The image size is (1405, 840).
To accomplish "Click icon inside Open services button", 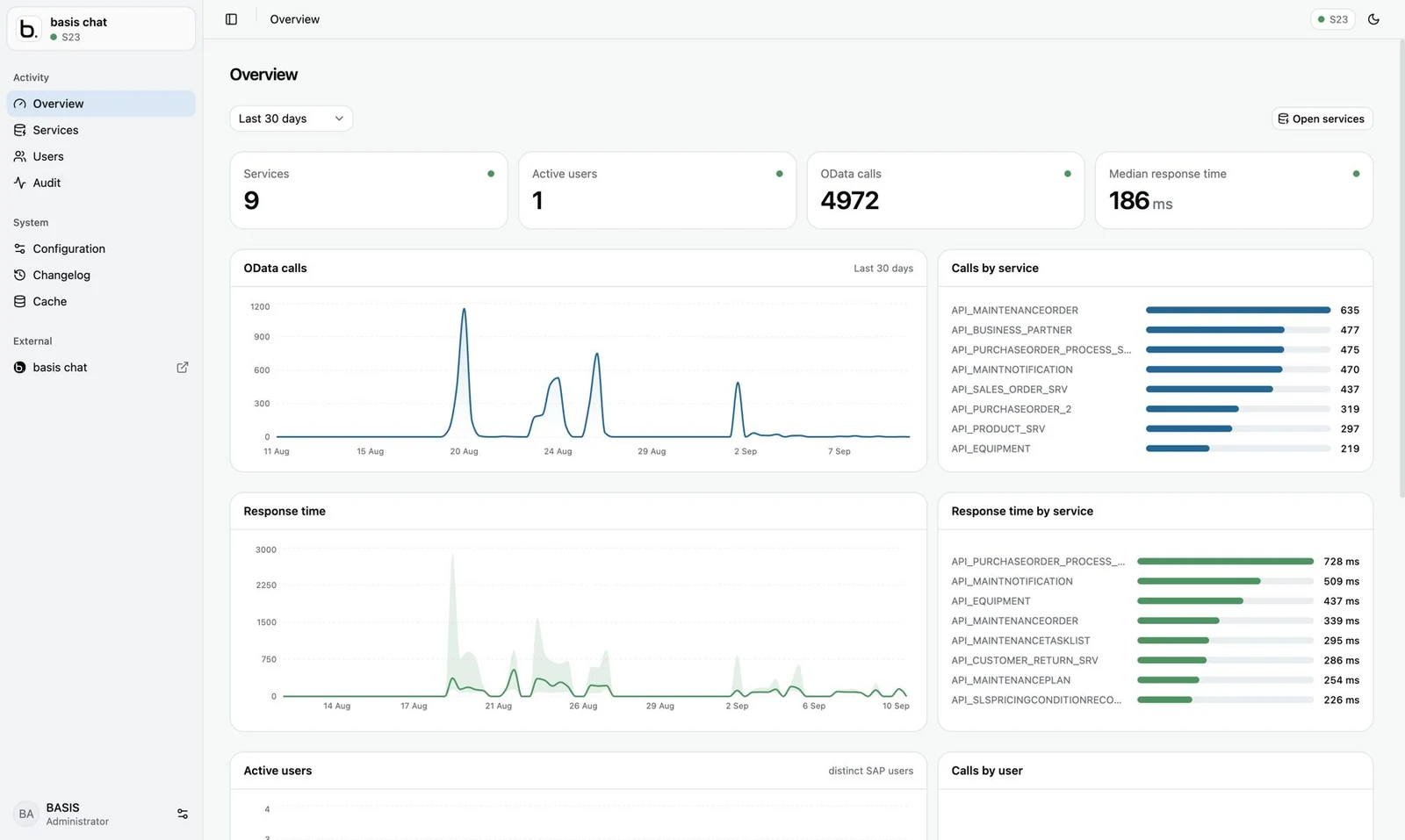I will (1283, 118).
